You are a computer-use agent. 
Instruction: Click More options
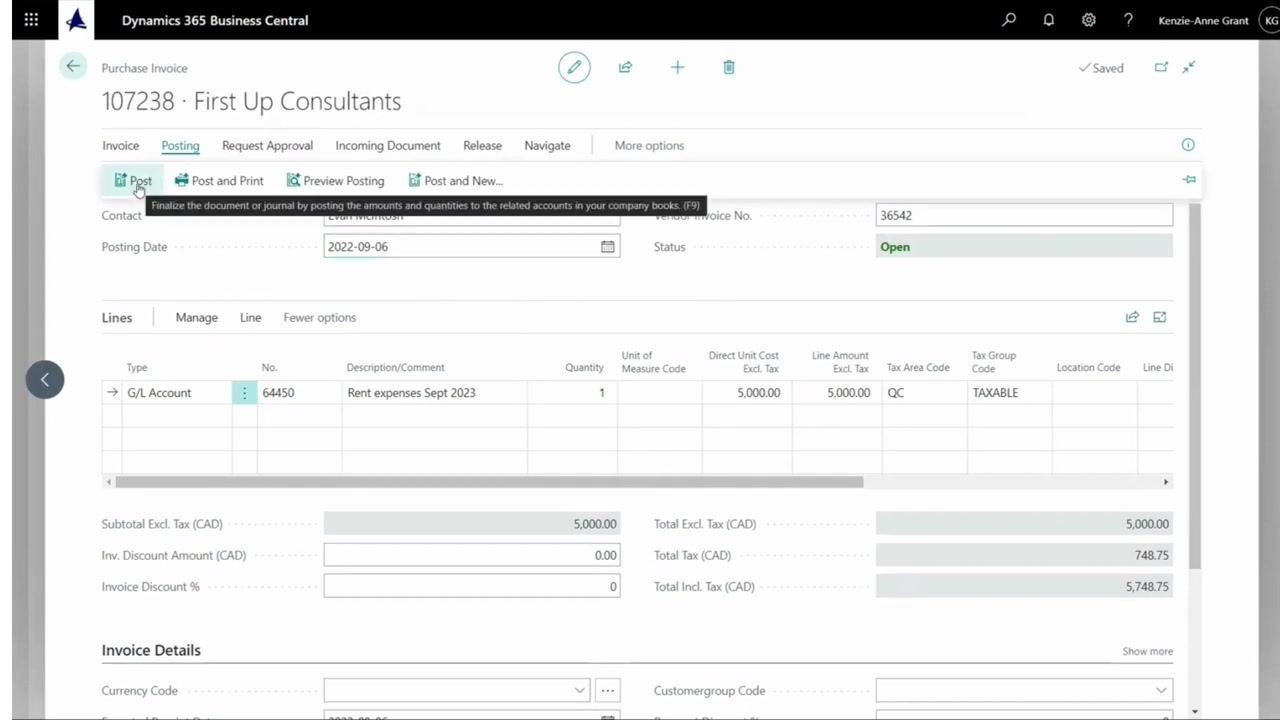[x=649, y=145]
